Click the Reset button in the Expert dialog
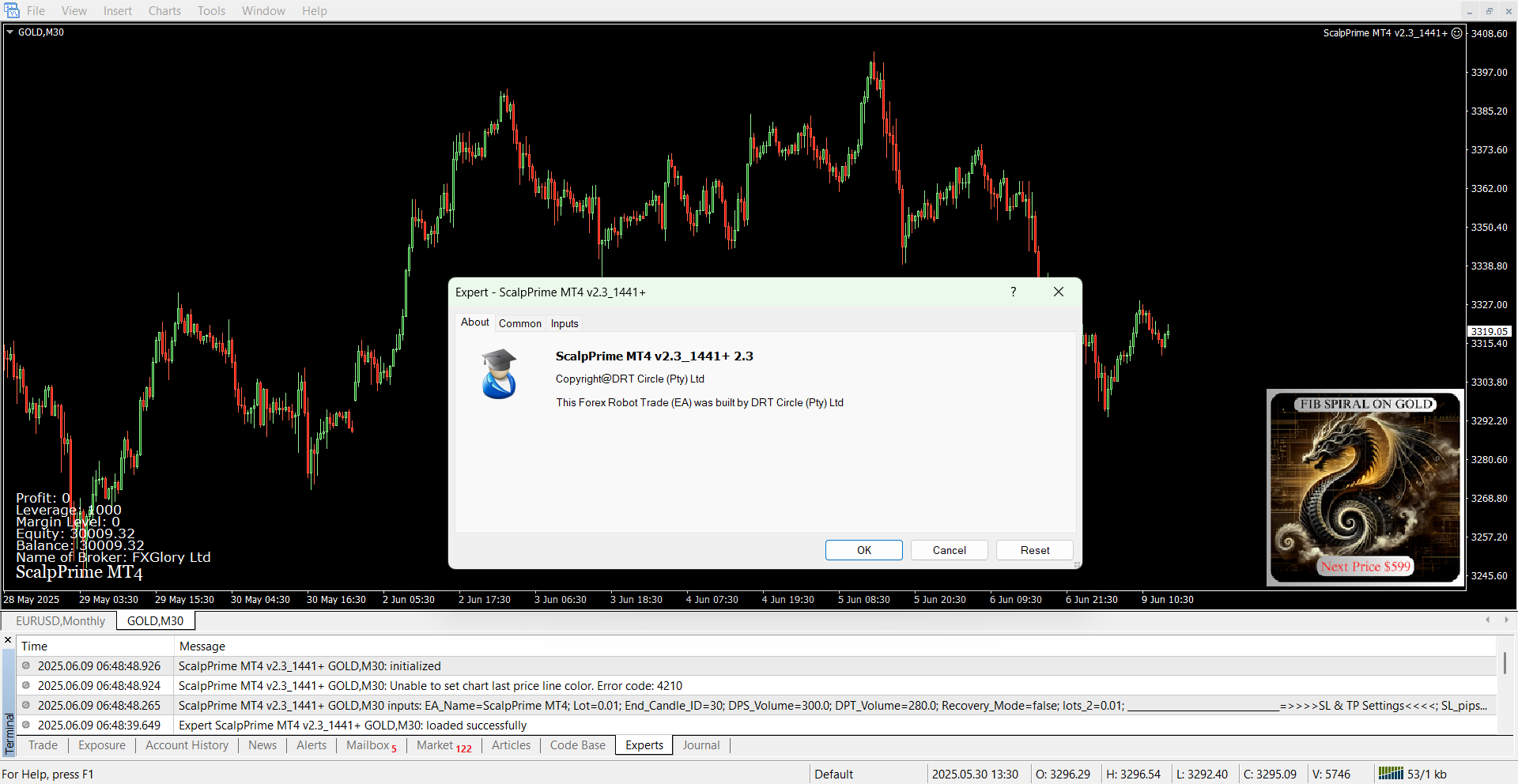 1035,550
